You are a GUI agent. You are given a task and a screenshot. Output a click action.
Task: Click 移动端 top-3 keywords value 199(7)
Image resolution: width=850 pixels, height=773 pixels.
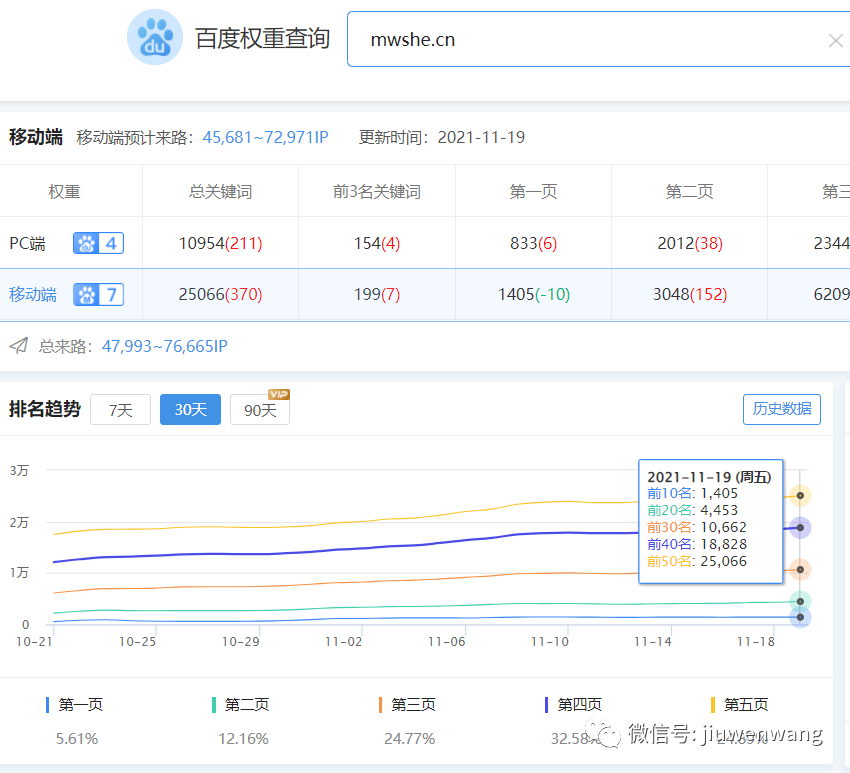[x=377, y=294]
